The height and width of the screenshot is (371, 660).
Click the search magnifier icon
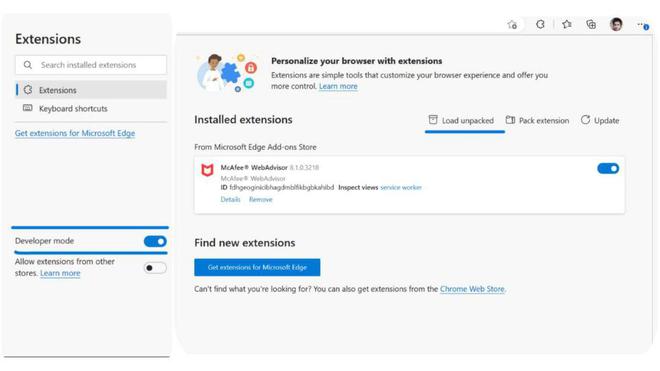[28, 65]
